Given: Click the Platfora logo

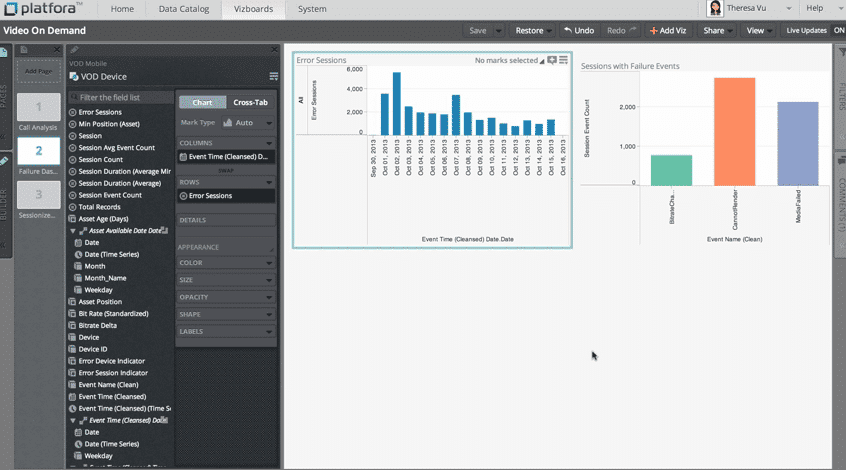Looking at the screenshot, I should [47, 9].
